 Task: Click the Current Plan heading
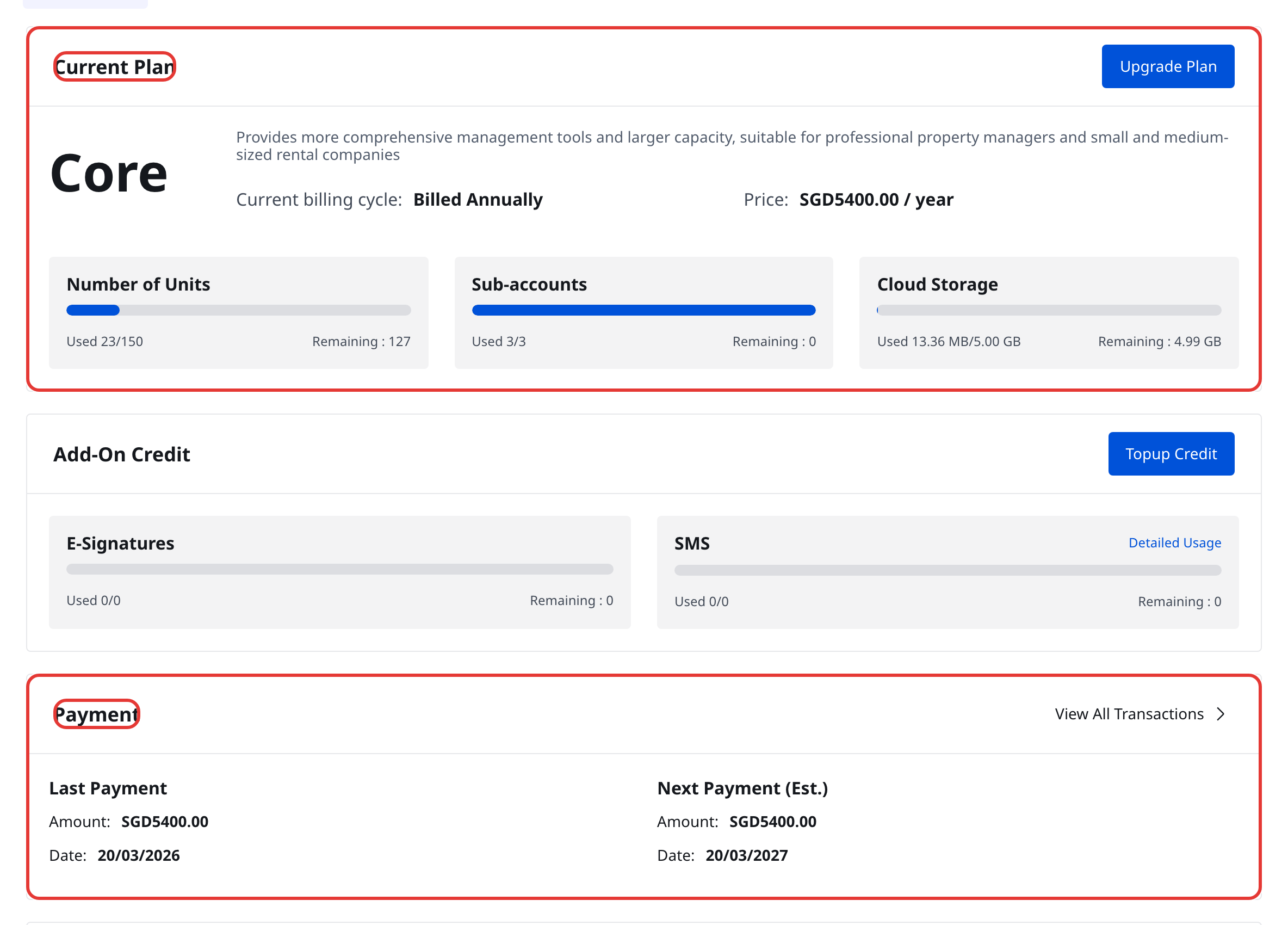(x=115, y=67)
